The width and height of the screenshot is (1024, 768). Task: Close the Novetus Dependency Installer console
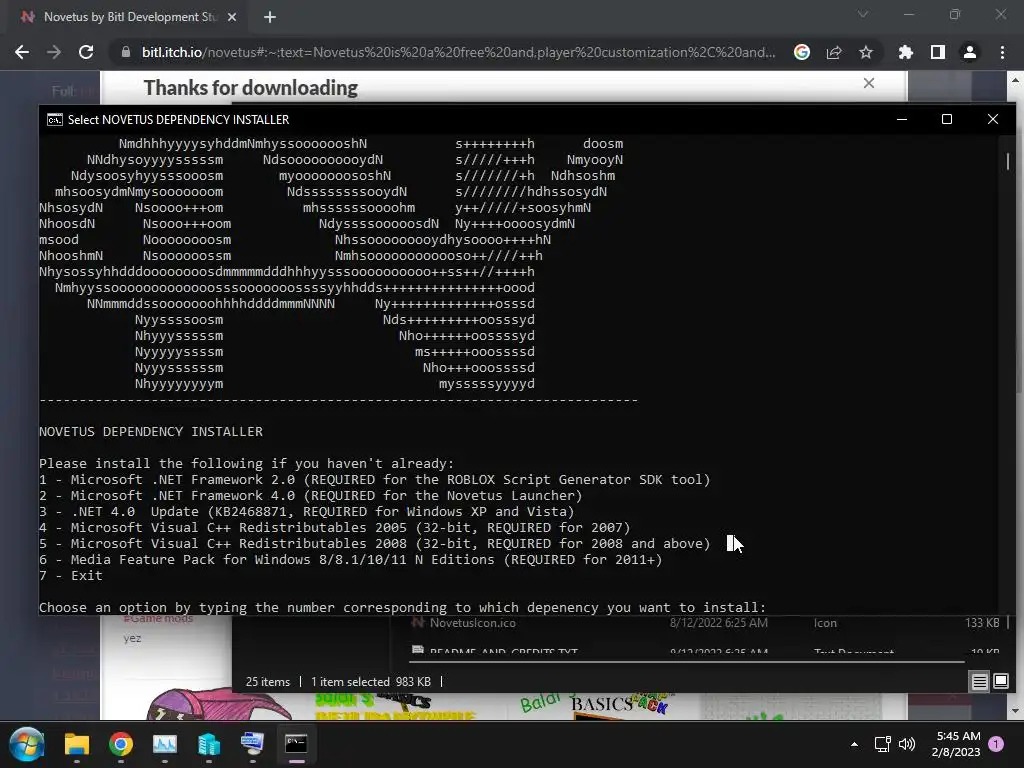(993, 120)
